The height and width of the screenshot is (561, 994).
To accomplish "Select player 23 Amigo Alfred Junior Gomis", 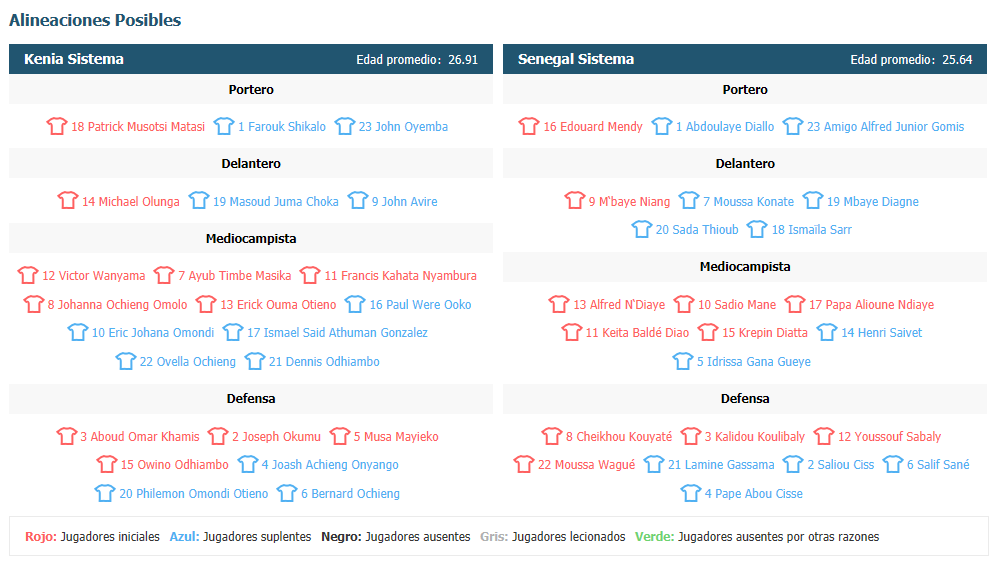I will tap(885, 127).
